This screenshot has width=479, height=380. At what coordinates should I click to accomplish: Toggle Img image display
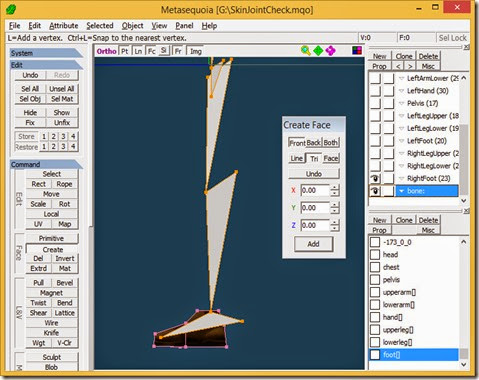[x=196, y=51]
